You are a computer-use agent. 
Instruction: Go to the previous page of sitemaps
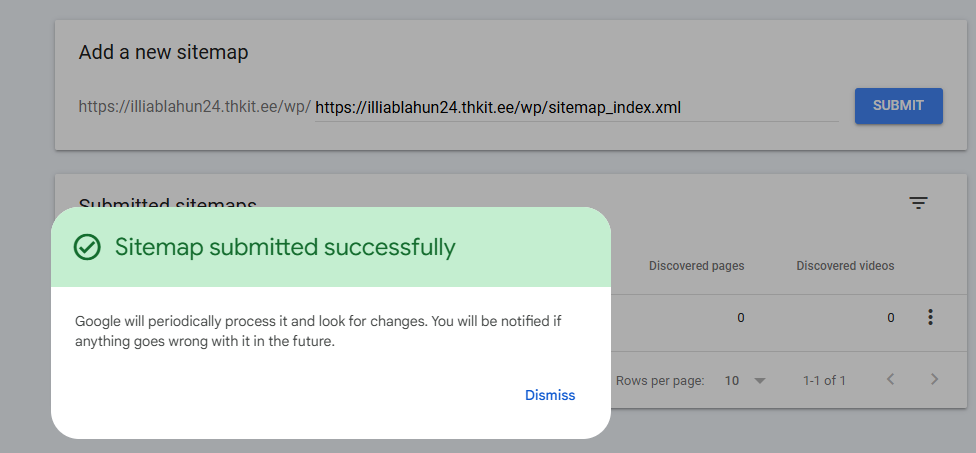pyautogui.click(x=890, y=380)
